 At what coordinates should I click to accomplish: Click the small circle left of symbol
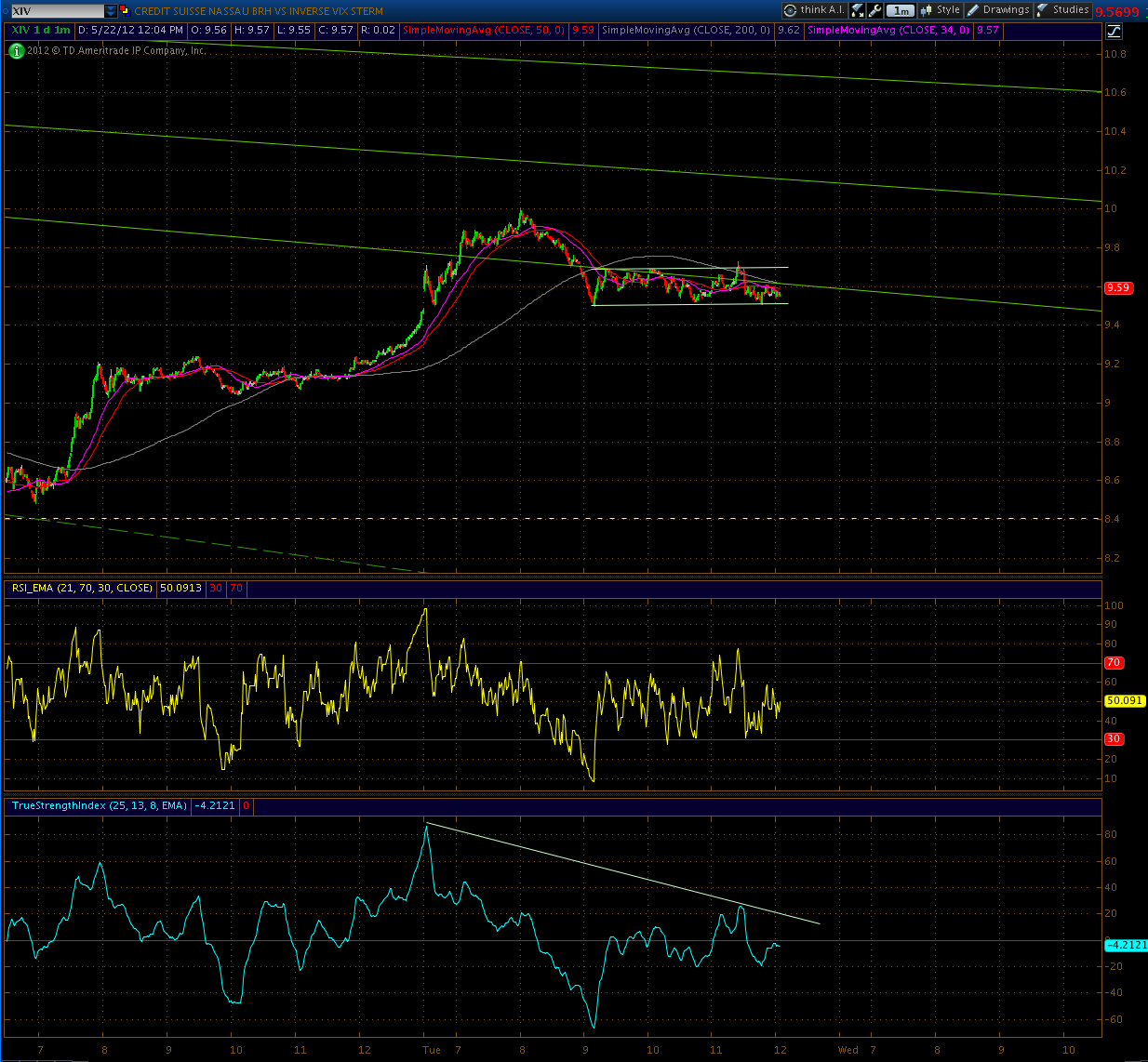coord(5,11)
